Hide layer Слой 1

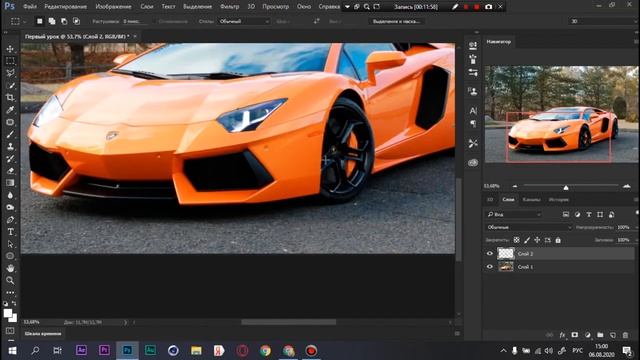pos(490,267)
